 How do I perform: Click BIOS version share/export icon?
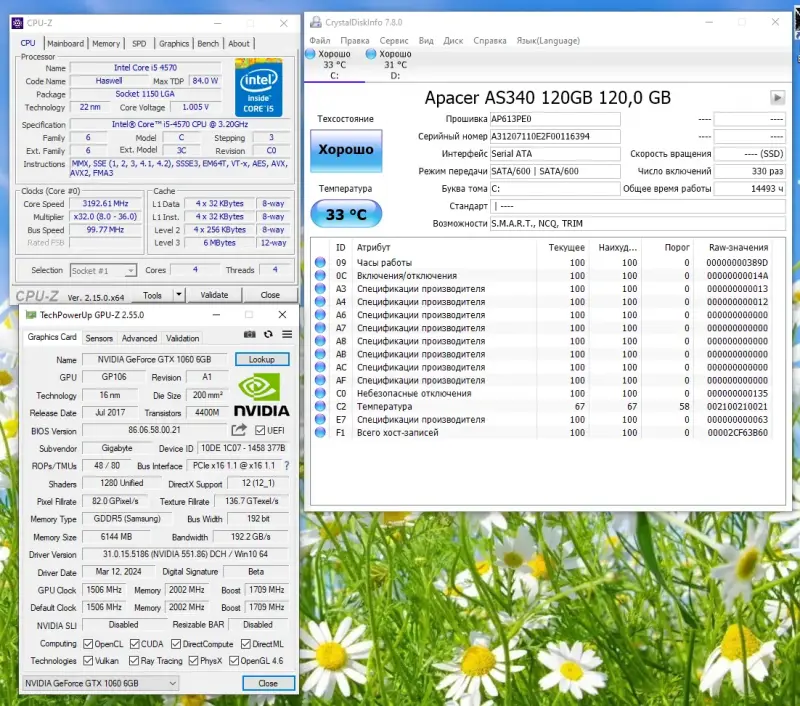click(x=239, y=430)
